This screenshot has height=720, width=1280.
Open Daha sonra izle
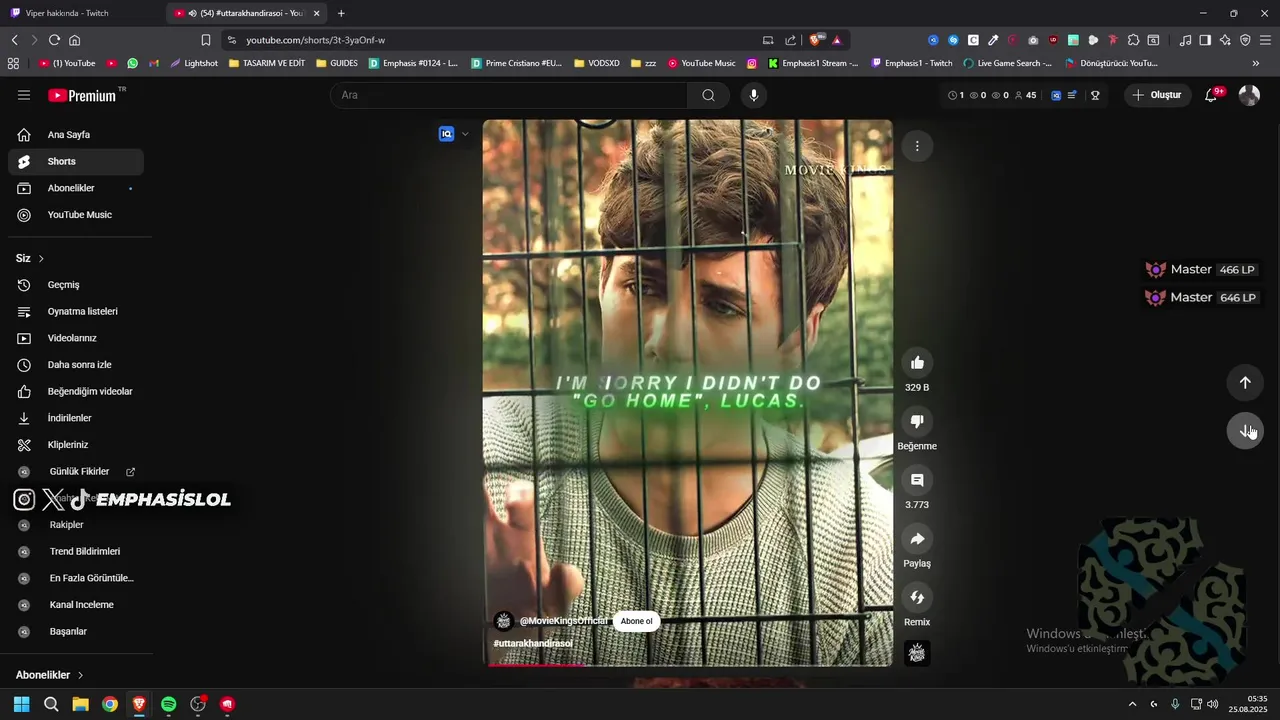coord(76,365)
